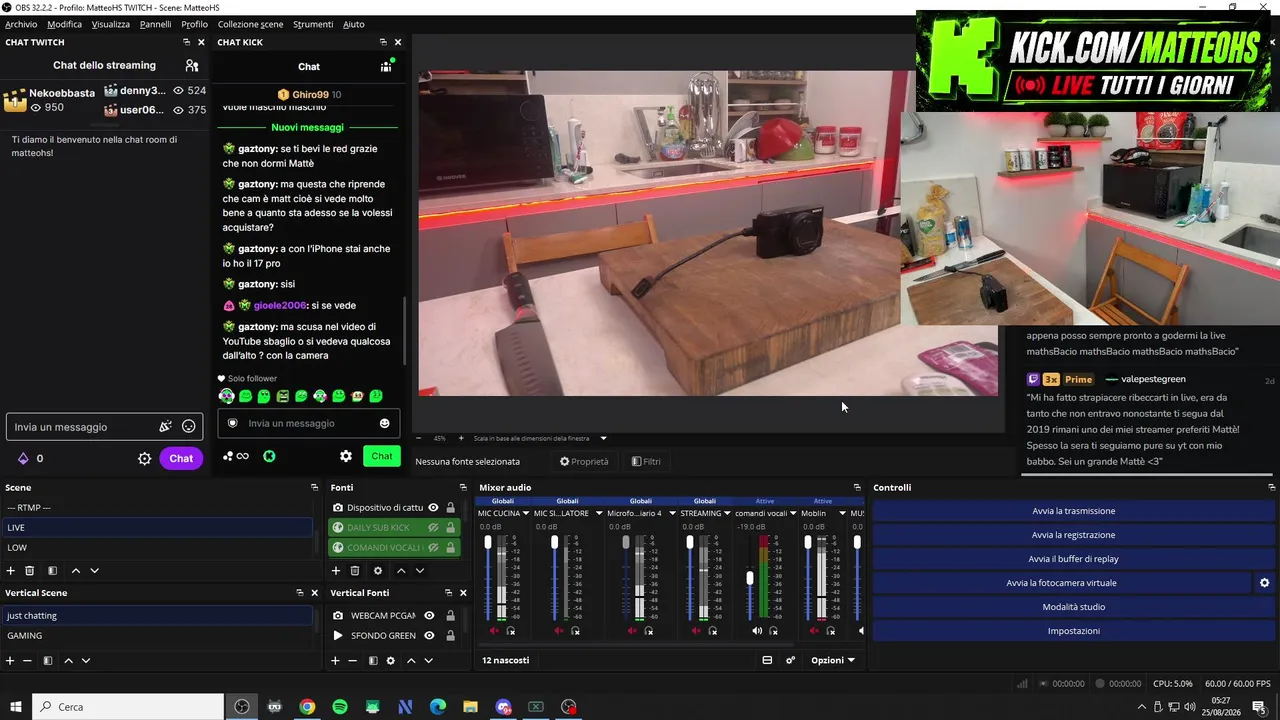The image size is (1280, 720).
Task: Open the emoji picker in Twitch chat
Action: (x=188, y=427)
